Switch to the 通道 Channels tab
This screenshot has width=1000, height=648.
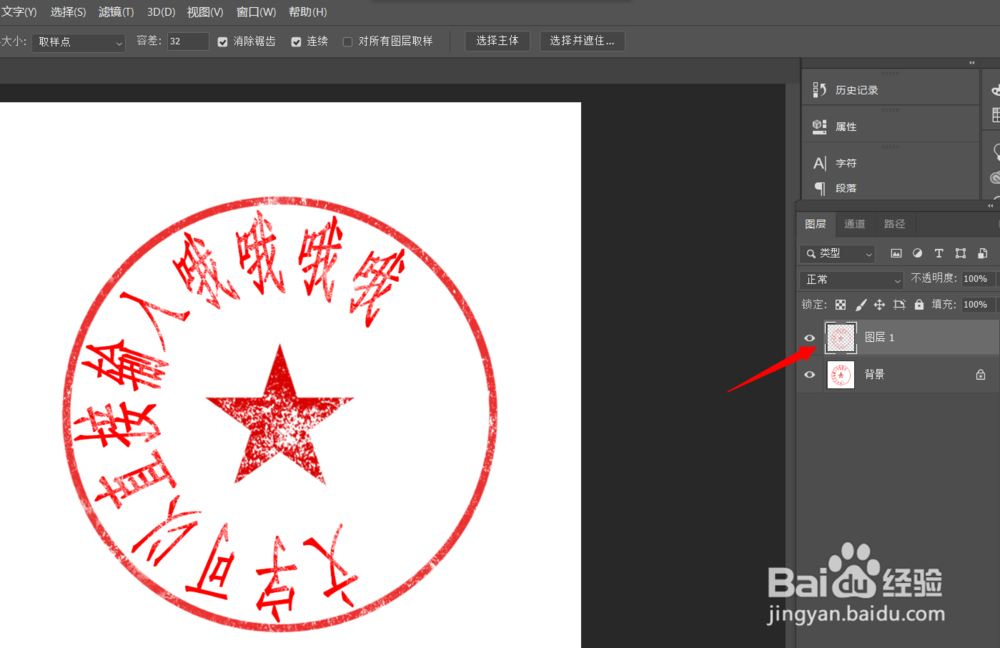854,224
